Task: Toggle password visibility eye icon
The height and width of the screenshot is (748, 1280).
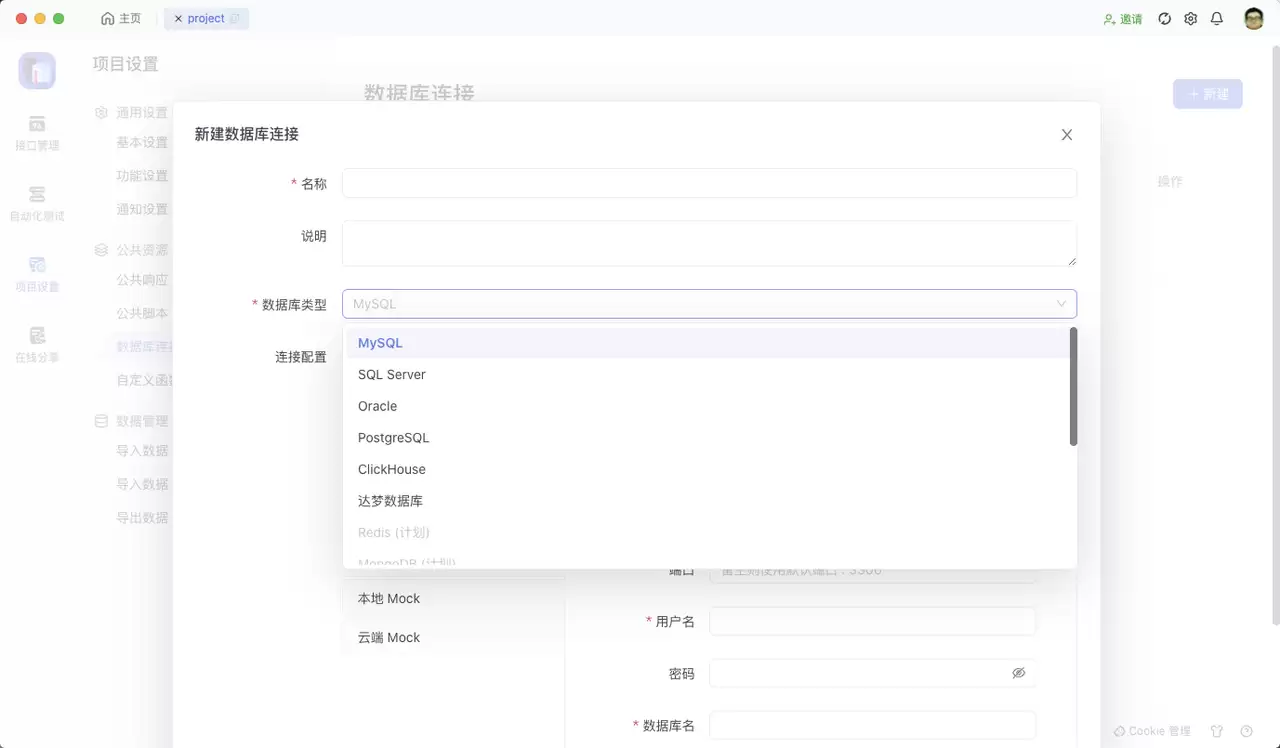Action: pos(1019,673)
